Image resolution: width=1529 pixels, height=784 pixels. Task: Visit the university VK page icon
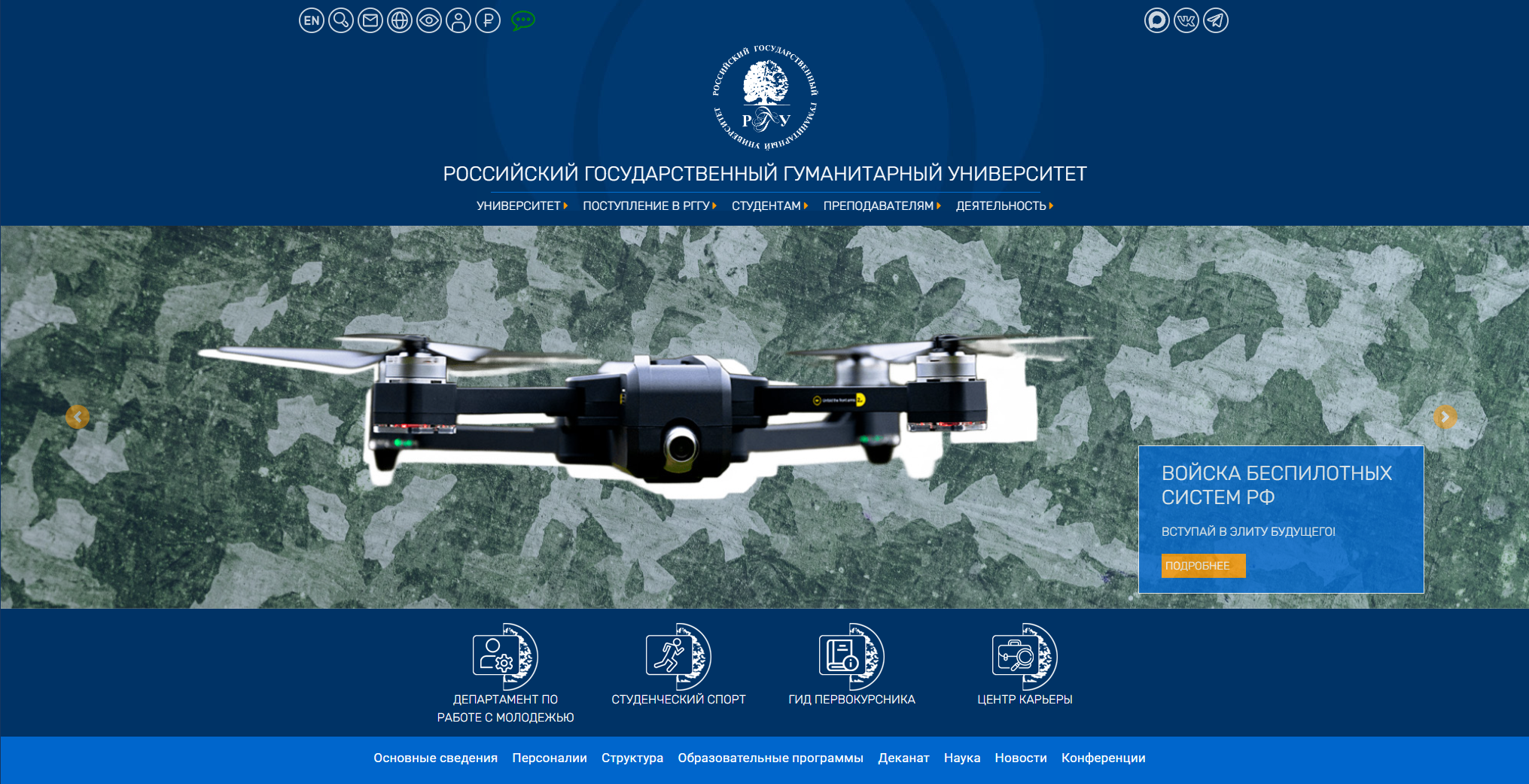1186,20
